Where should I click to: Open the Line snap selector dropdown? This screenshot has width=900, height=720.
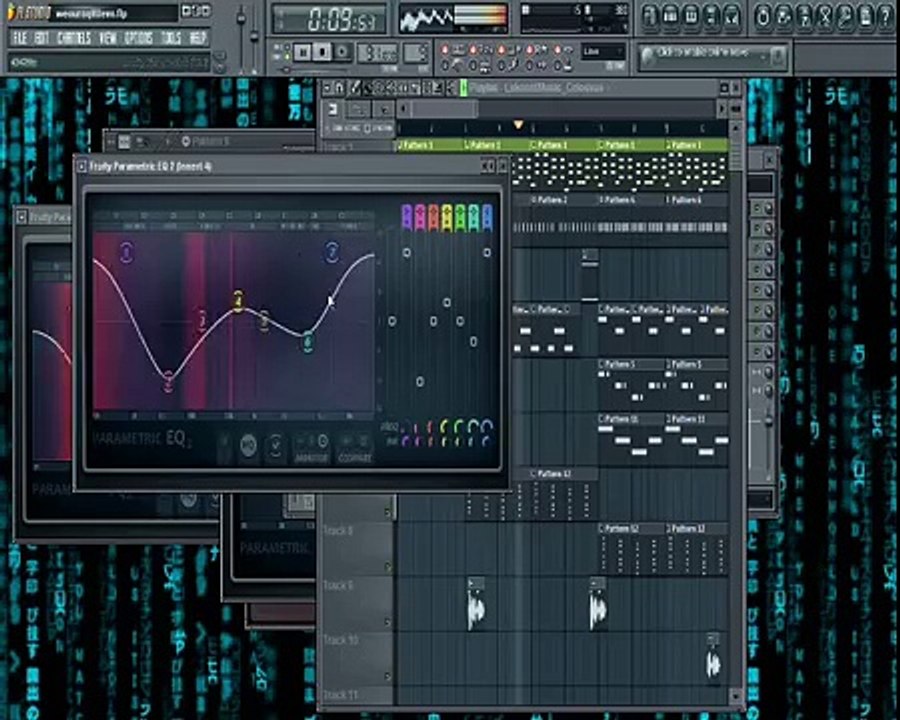(x=603, y=52)
